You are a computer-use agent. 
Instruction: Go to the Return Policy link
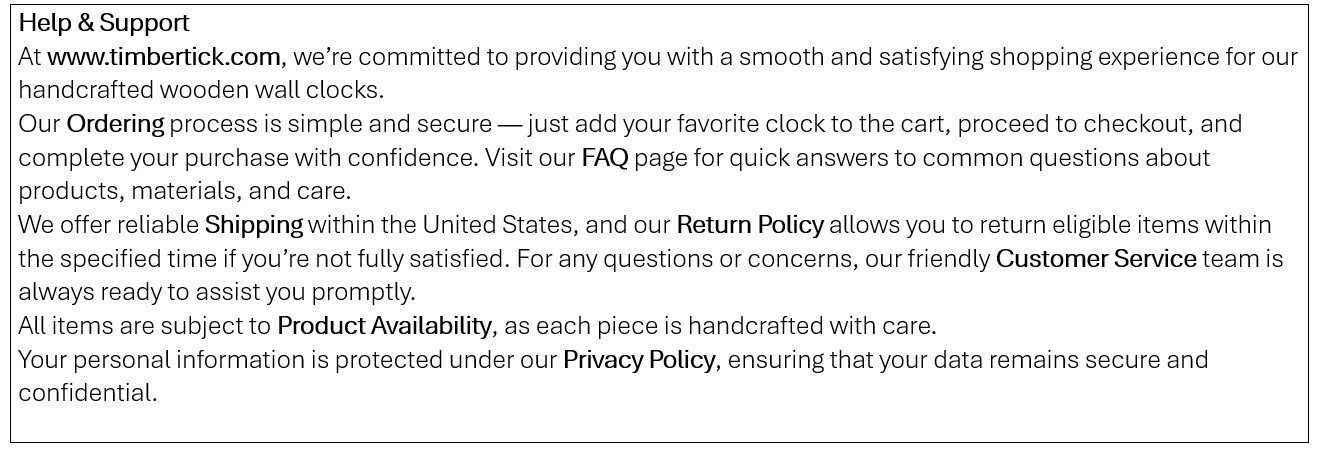(750, 225)
